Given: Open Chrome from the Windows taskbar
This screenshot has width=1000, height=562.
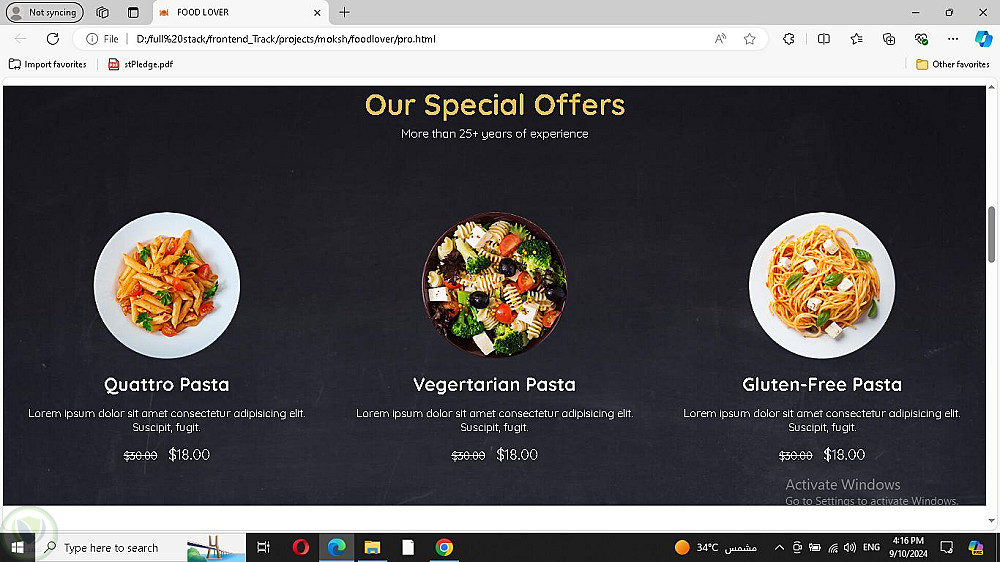Looking at the screenshot, I should pyautogui.click(x=444, y=547).
